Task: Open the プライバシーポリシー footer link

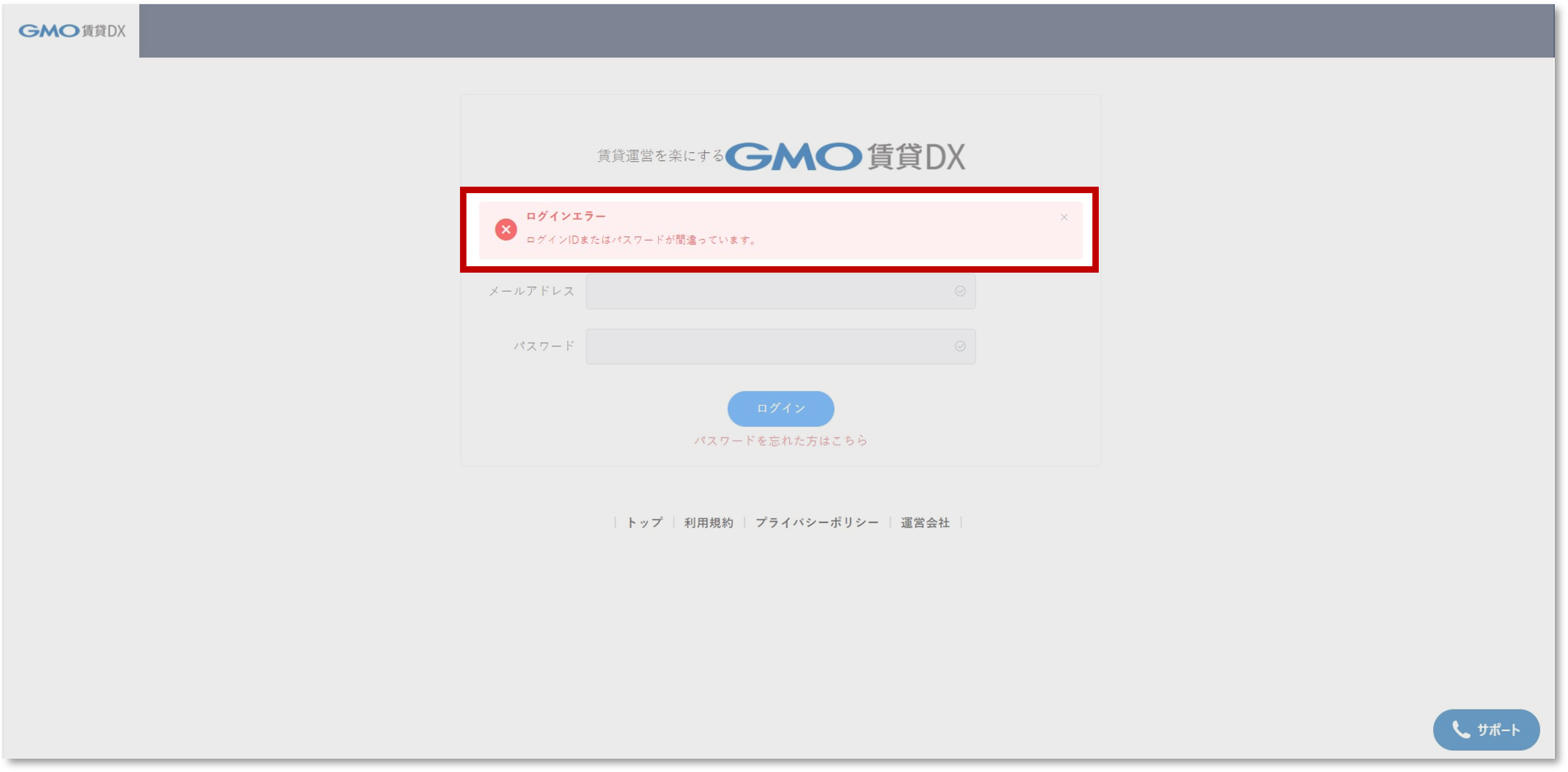Action: [817, 522]
